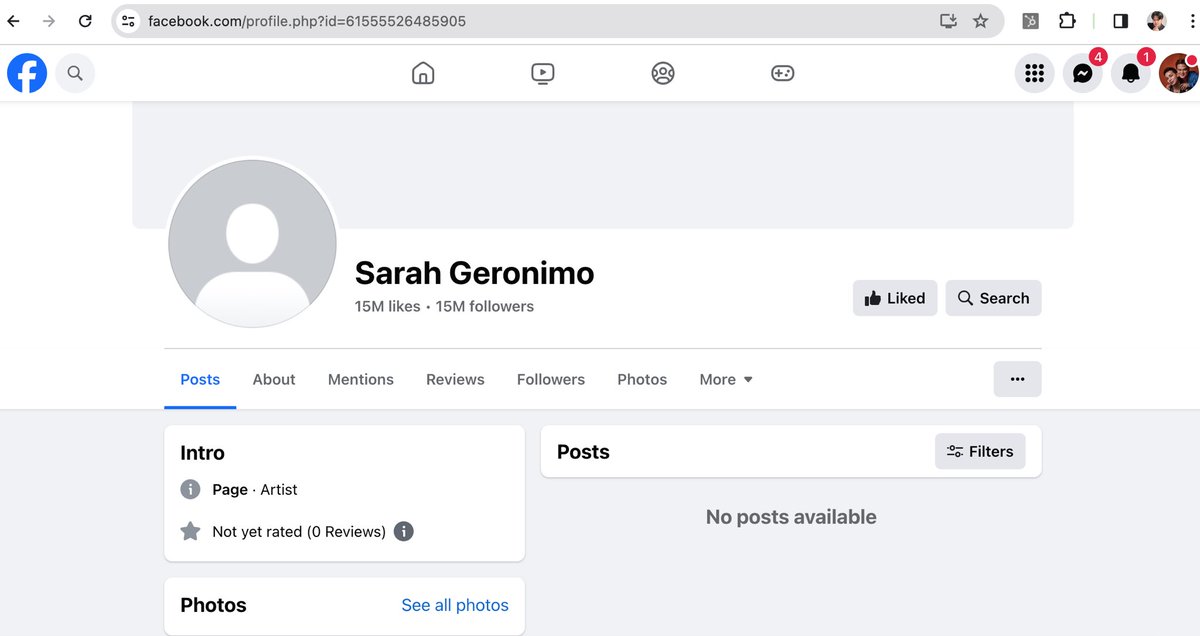The image size is (1200, 636).
Task: Click the Facebook logo
Action: [x=27, y=73]
